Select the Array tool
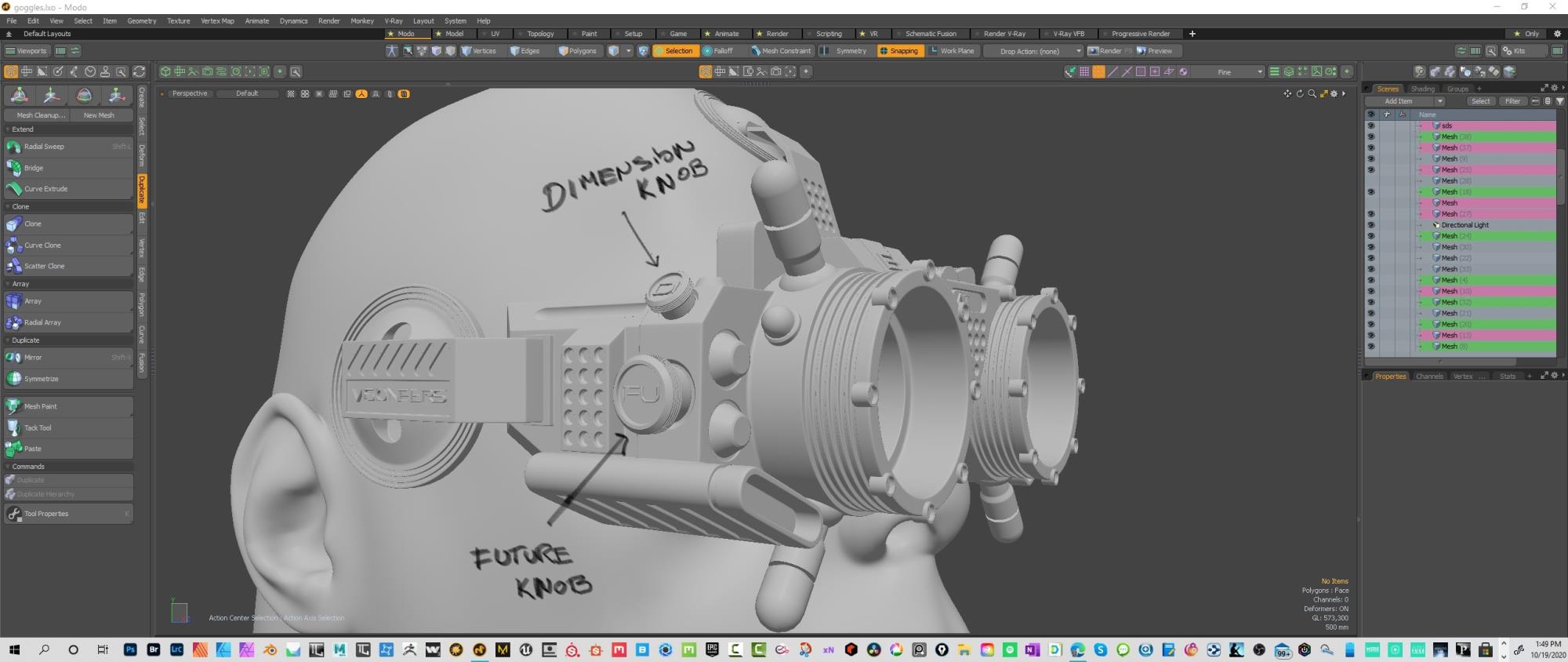Screen dimensions: 1568x662 [68, 301]
